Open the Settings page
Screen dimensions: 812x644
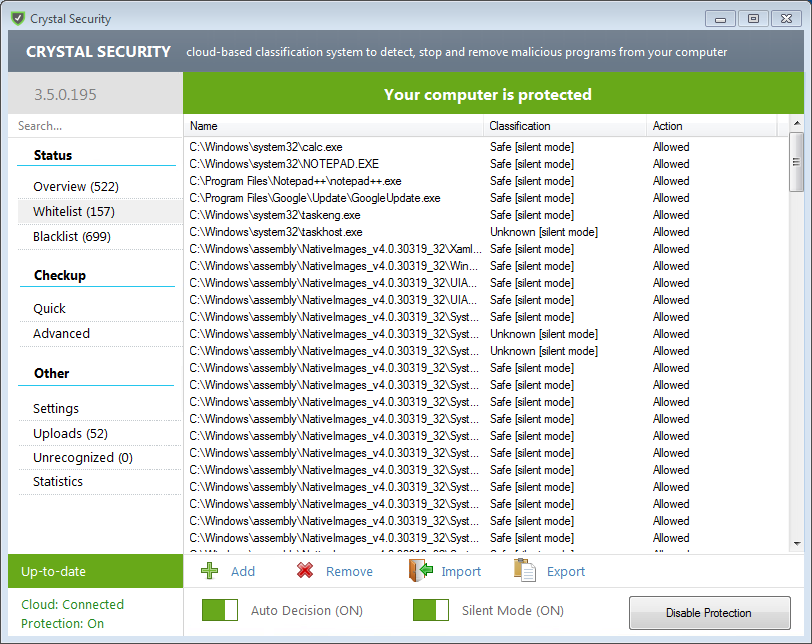click(56, 408)
